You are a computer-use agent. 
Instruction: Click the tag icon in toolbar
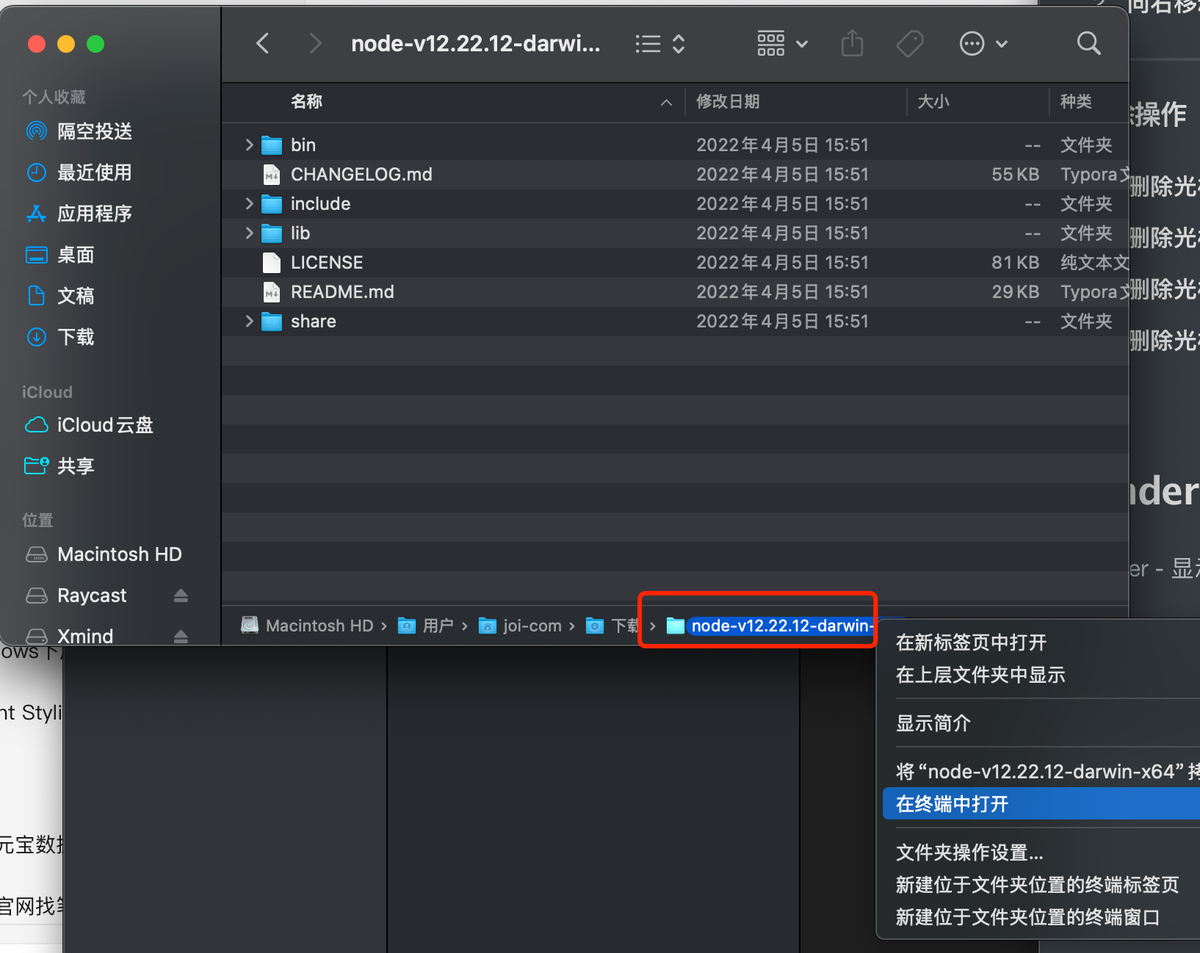(x=910, y=44)
